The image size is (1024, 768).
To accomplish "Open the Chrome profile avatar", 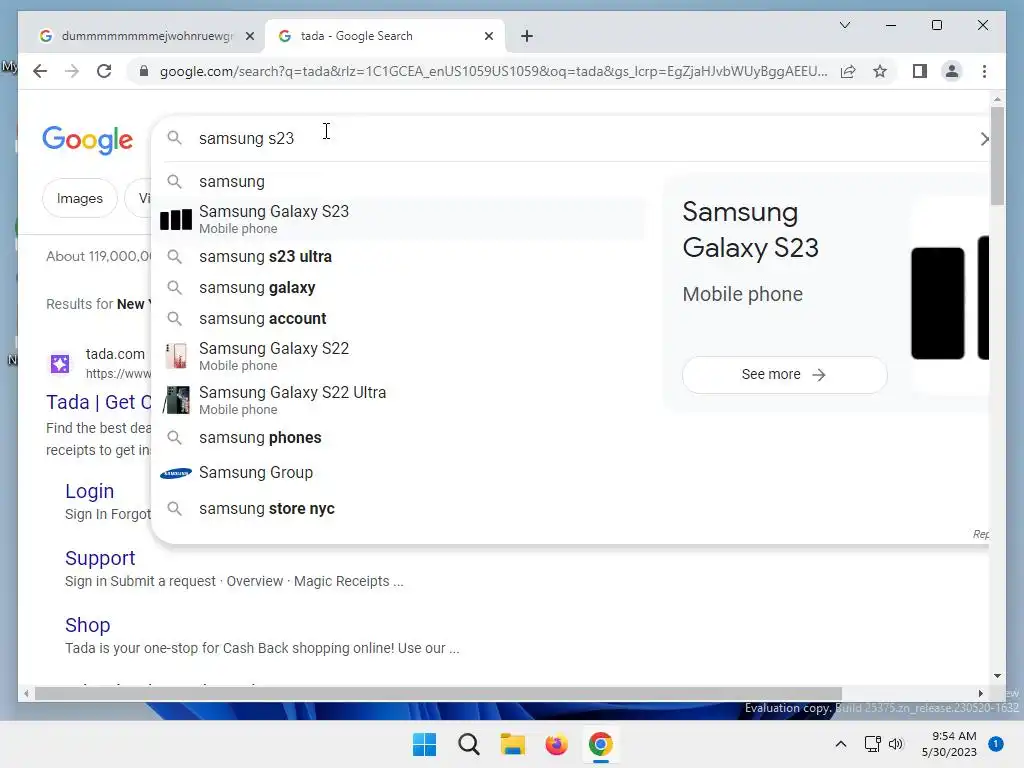I will (x=952, y=71).
